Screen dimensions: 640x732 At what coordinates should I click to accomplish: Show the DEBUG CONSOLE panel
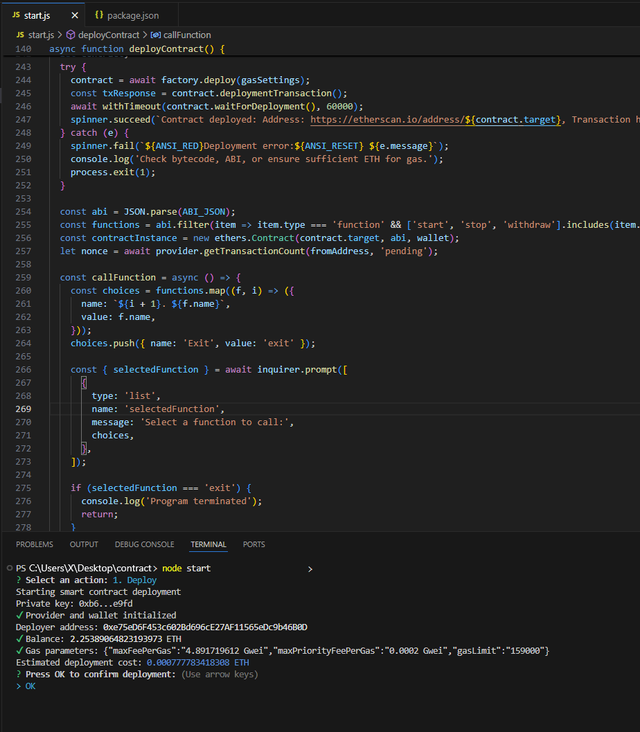coord(144,545)
